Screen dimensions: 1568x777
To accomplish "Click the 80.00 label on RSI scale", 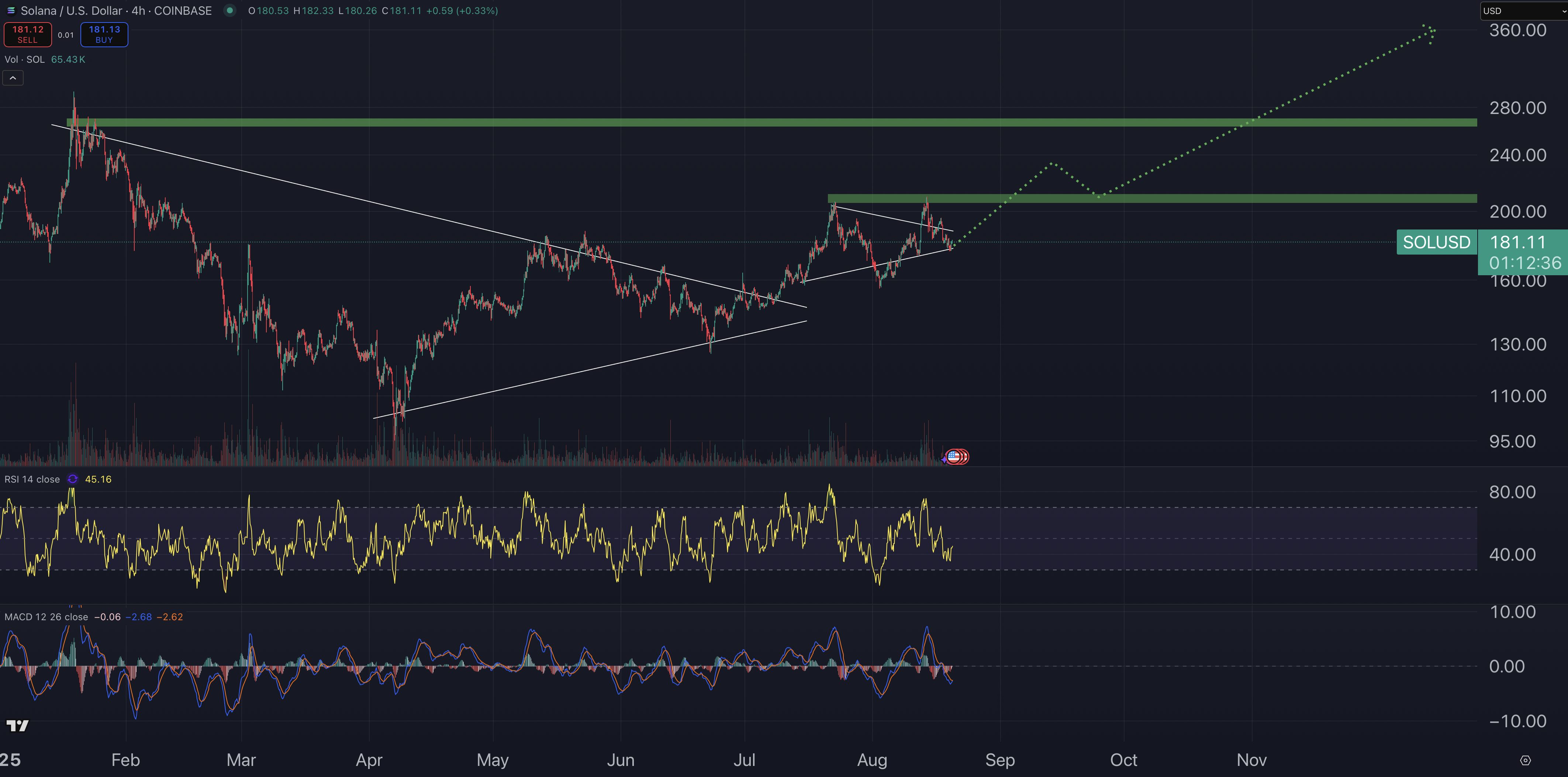I will 1512,492.
